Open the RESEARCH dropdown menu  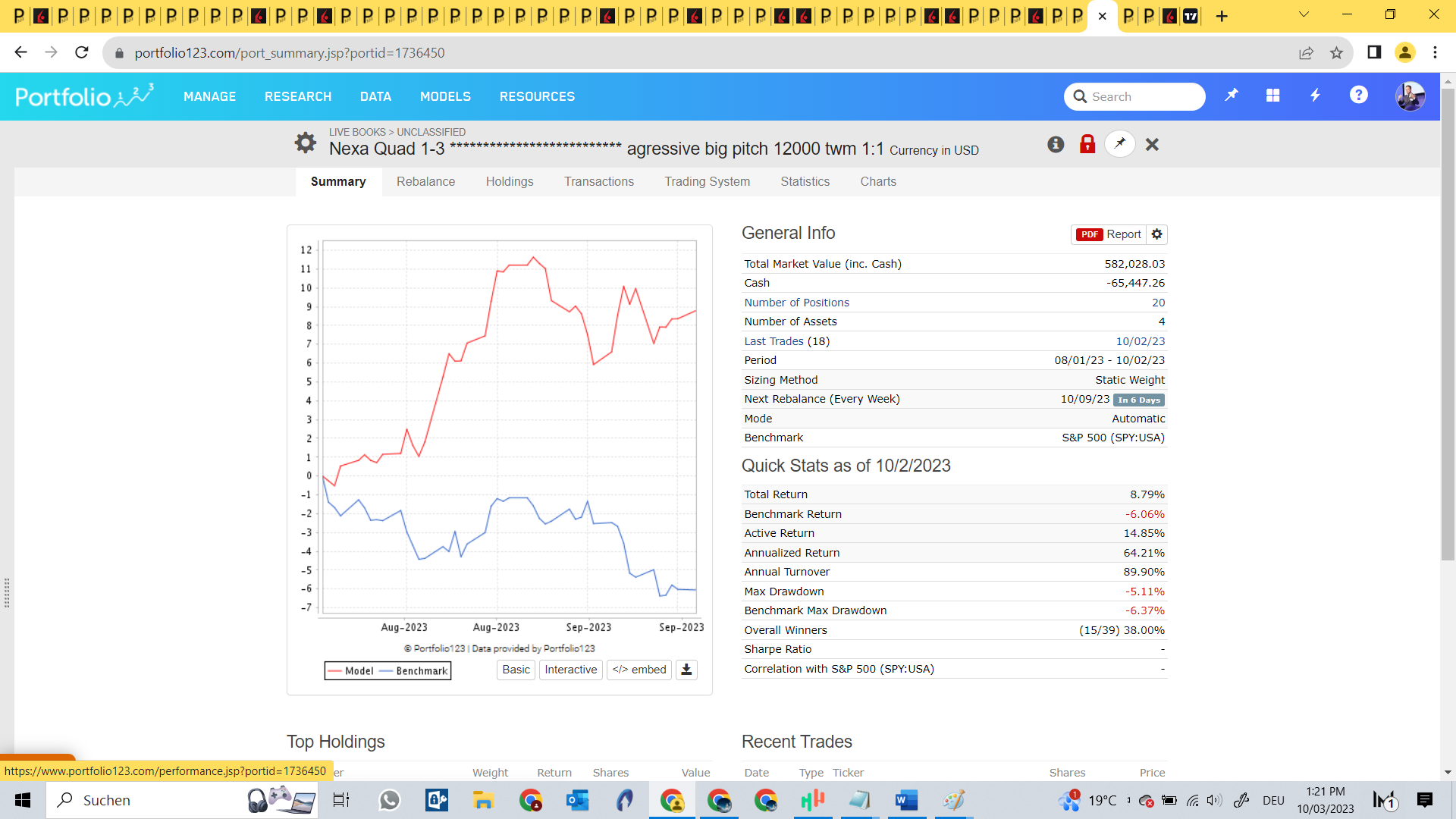pyautogui.click(x=298, y=96)
